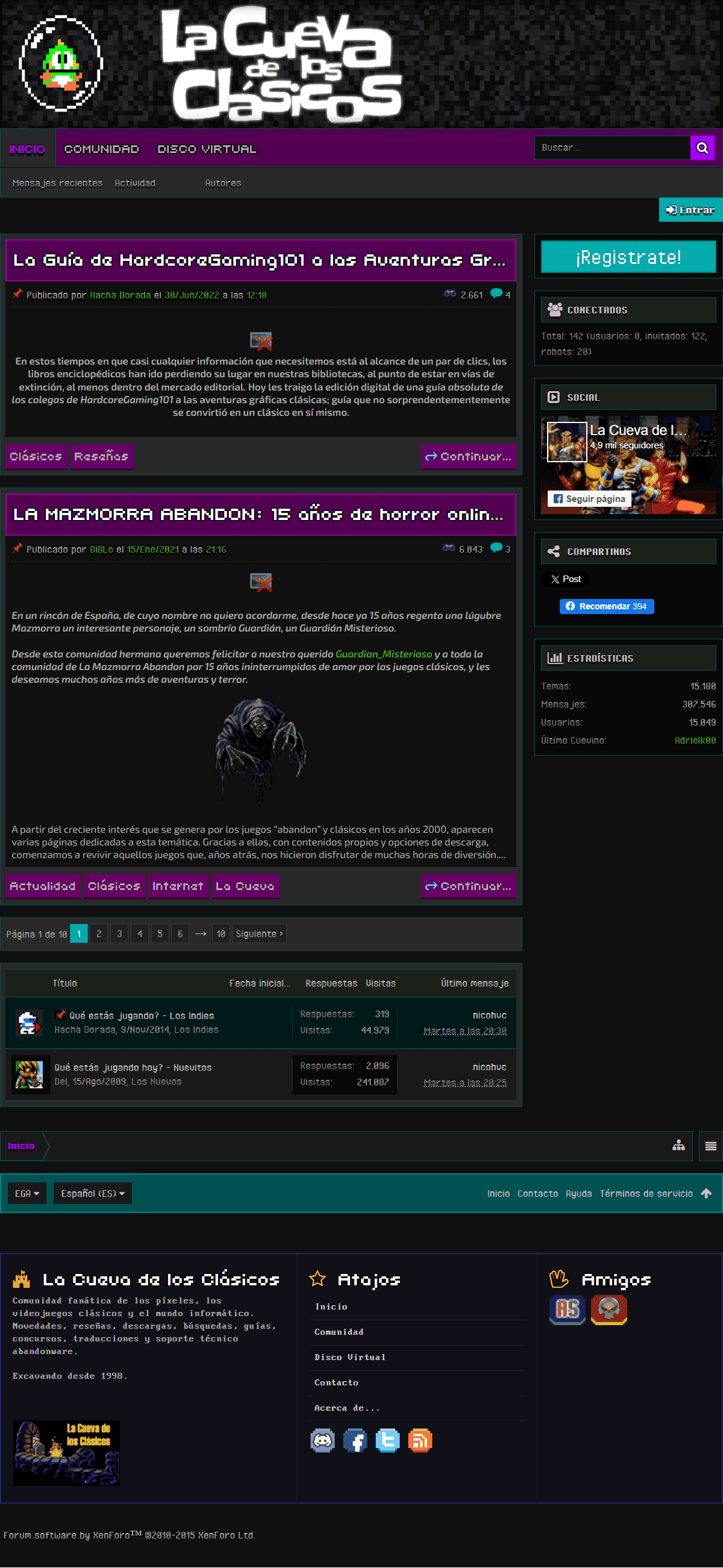Open the Facebook icon in footer

click(355, 1440)
